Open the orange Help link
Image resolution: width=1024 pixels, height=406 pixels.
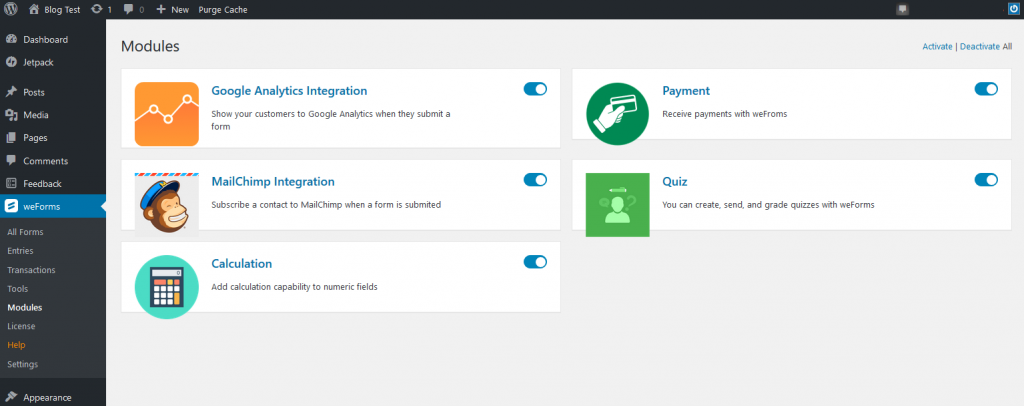[16, 345]
